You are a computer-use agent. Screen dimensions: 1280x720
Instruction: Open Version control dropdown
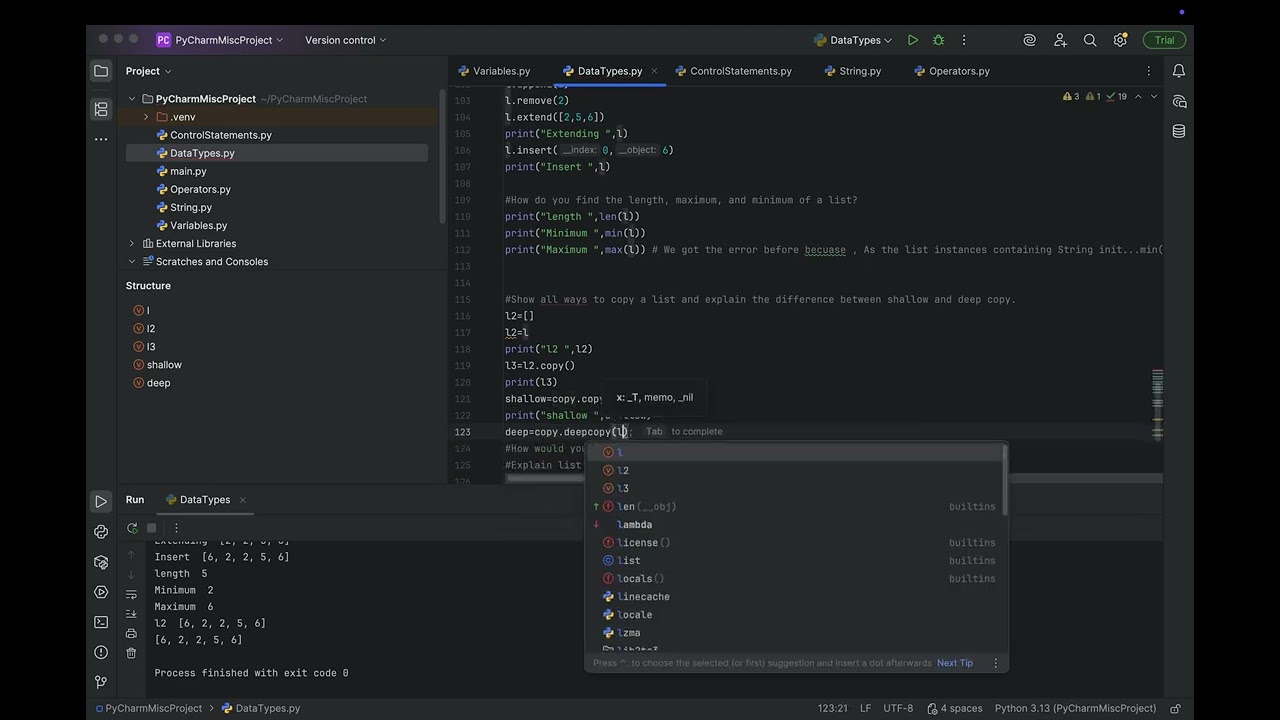(x=345, y=40)
